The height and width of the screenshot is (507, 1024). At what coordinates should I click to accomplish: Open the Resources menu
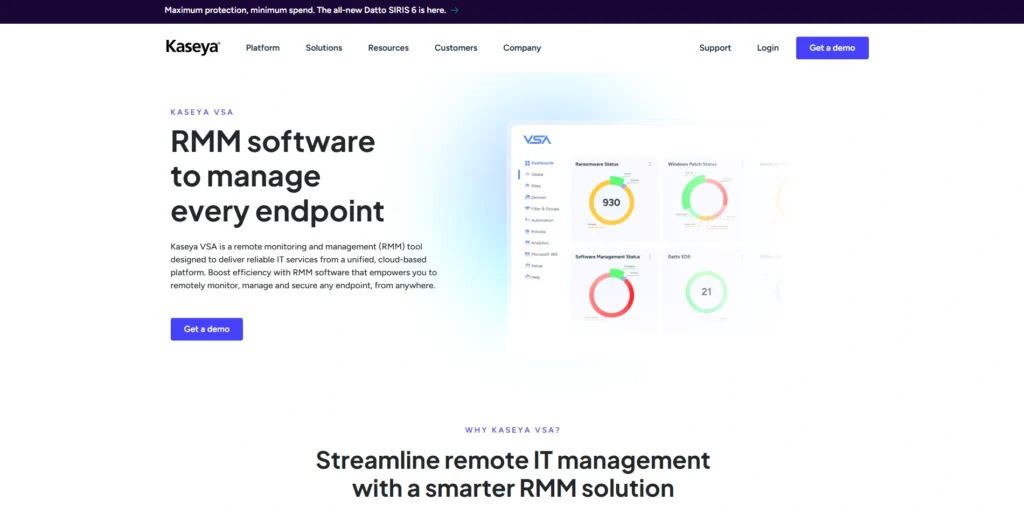tap(388, 48)
